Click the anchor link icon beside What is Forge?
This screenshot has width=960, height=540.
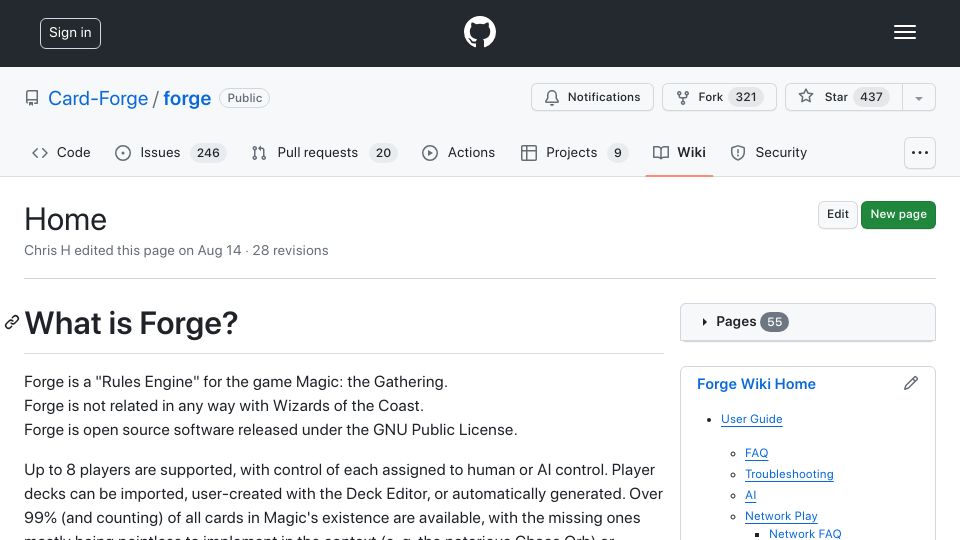click(12, 323)
